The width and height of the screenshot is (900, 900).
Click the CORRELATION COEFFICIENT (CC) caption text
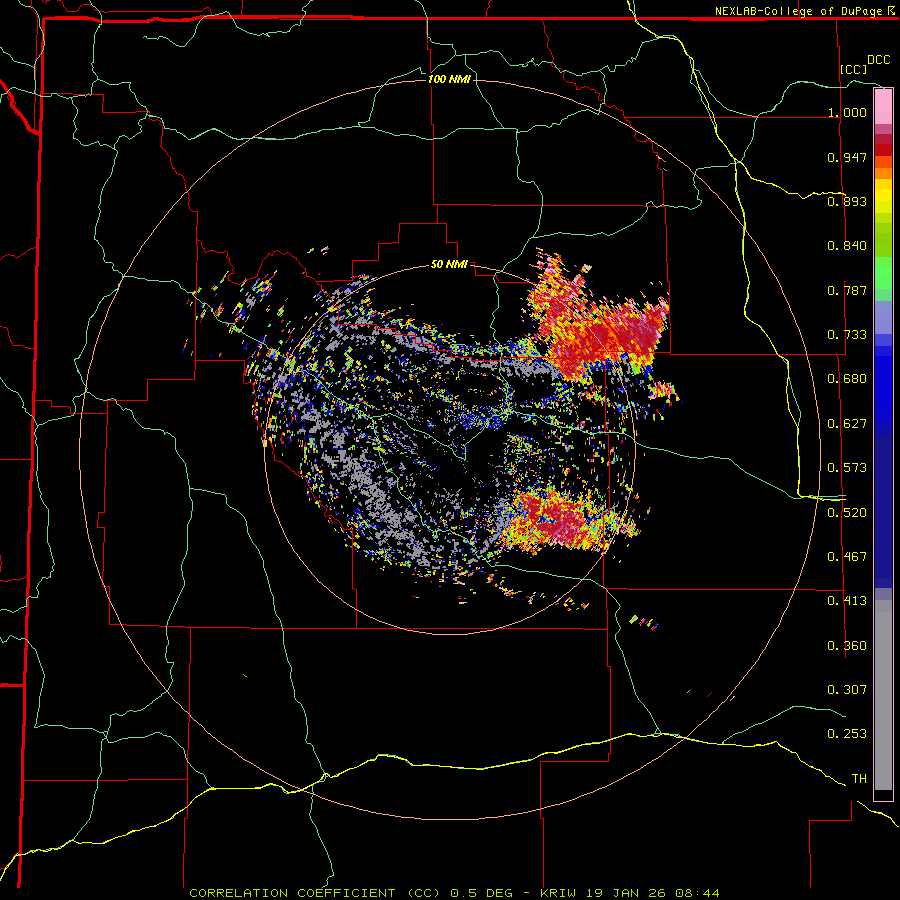[x=315, y=893]
